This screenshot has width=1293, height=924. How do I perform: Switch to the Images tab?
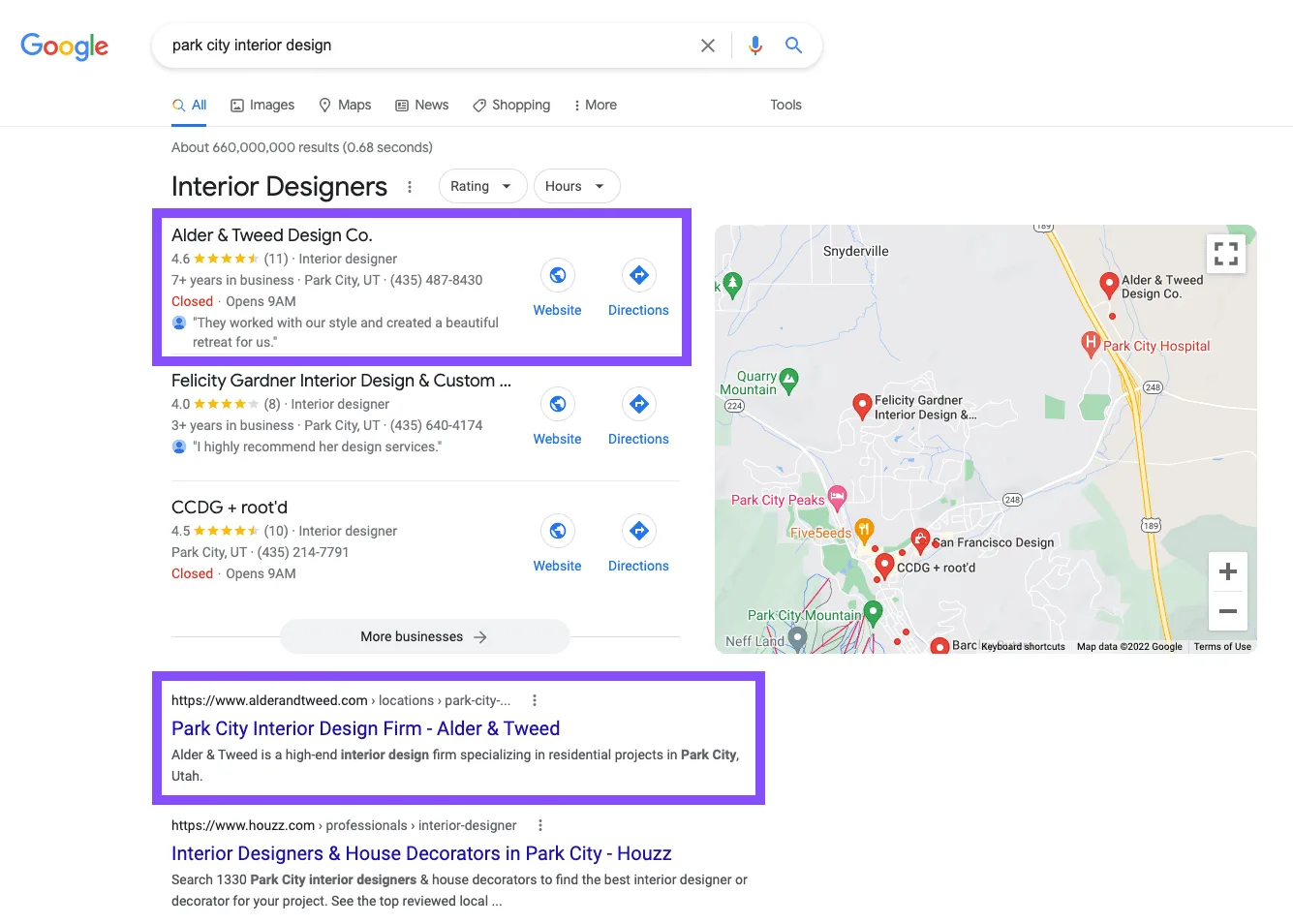point(262,105)
